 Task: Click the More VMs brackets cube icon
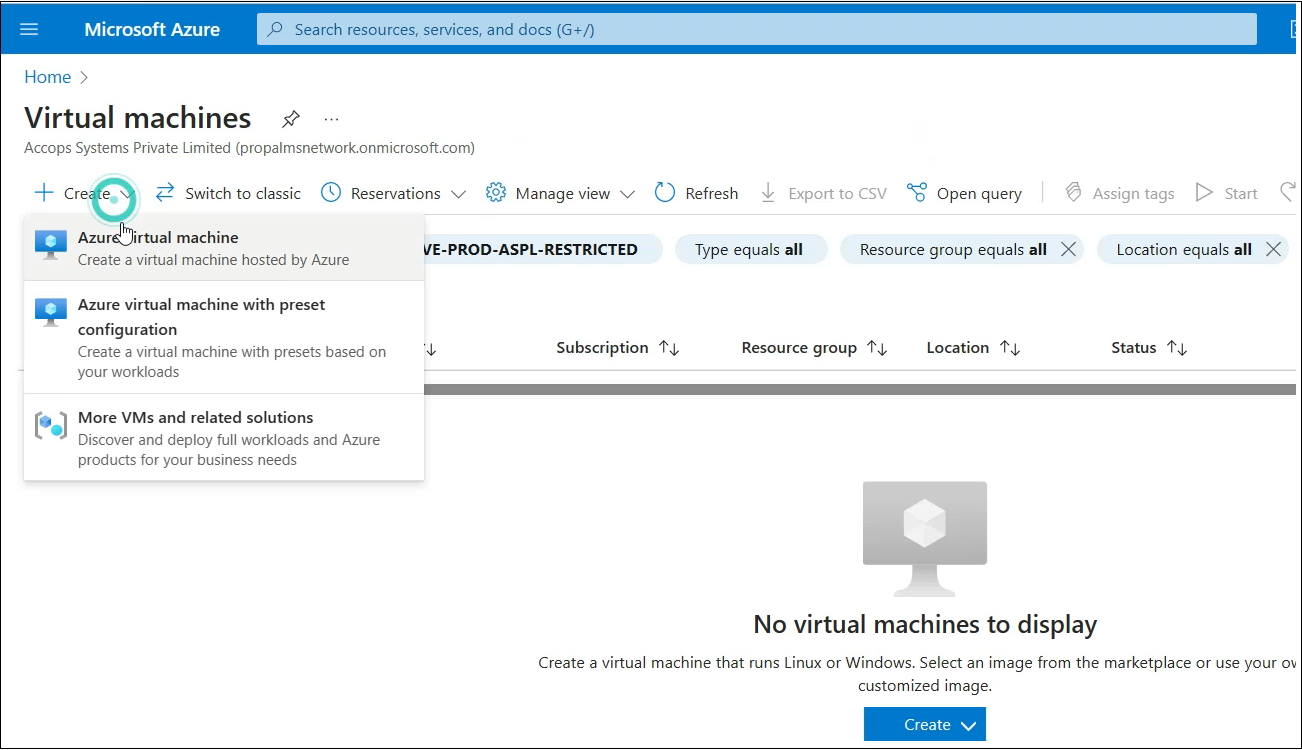51,425
